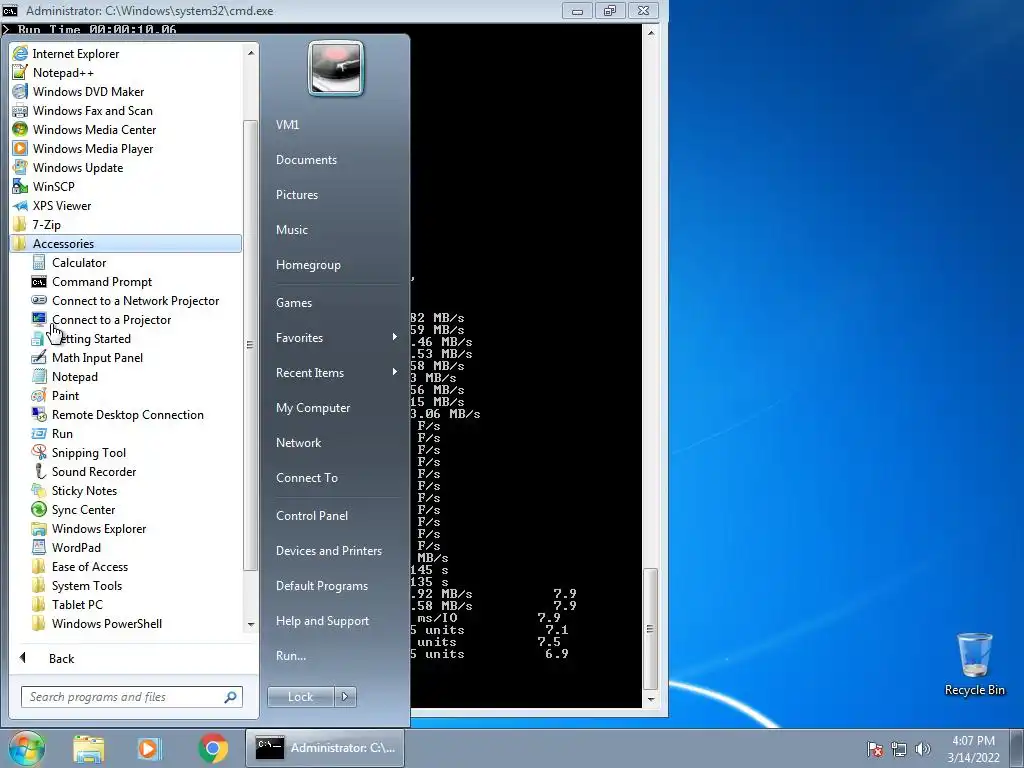This screenshot has width=1024, height=768.
Task: Open Connect to a Network Projector
Action: click(135, 300)
